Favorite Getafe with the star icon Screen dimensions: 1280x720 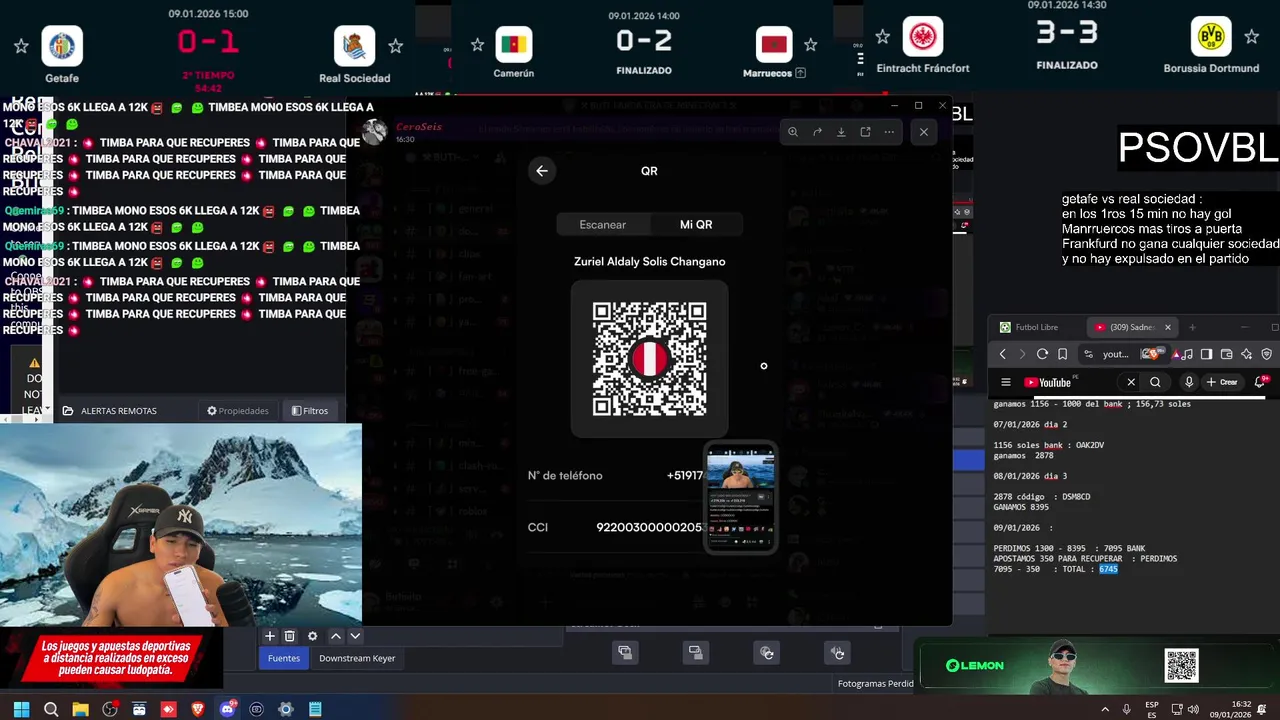(x=21, y=46)
